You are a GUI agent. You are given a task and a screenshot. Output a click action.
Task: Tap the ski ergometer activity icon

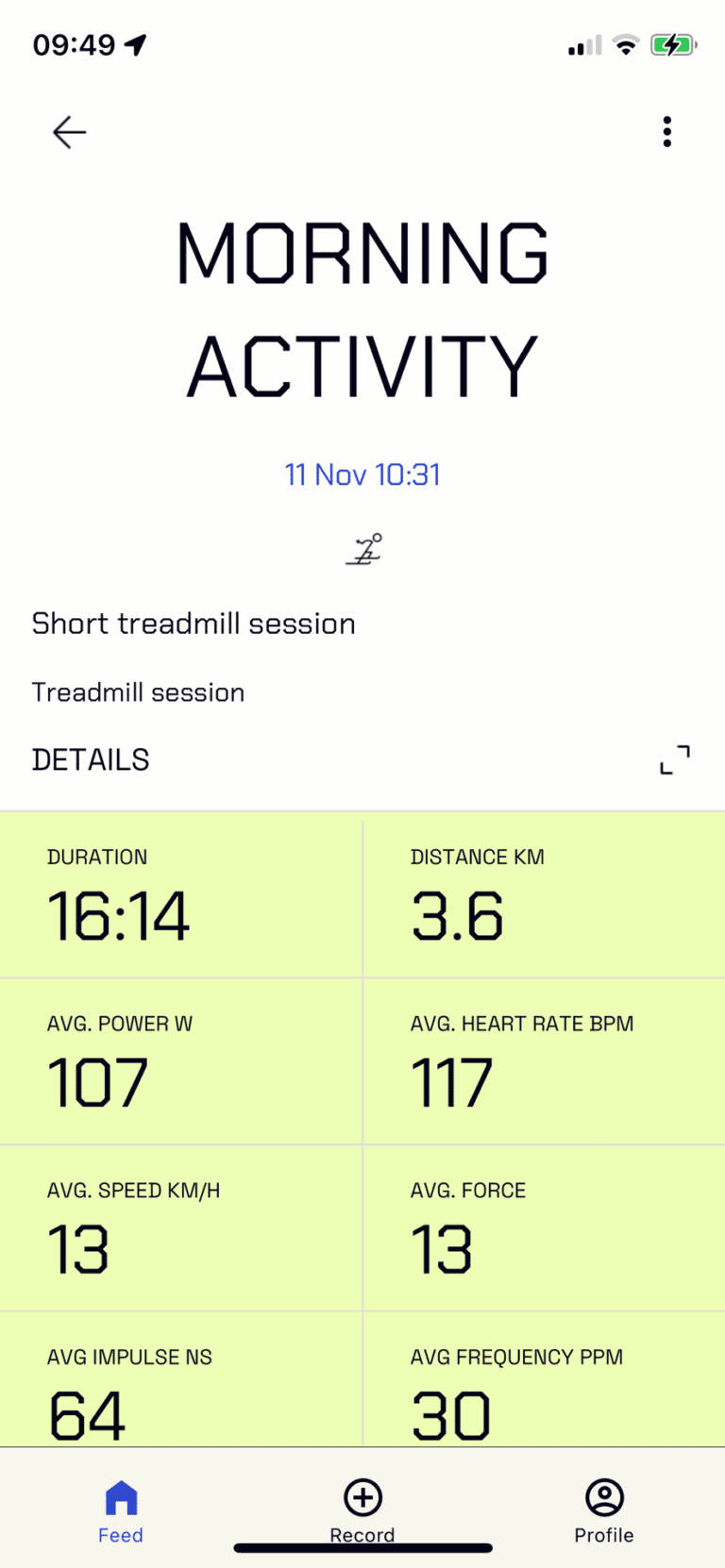[x=363, y=549]
